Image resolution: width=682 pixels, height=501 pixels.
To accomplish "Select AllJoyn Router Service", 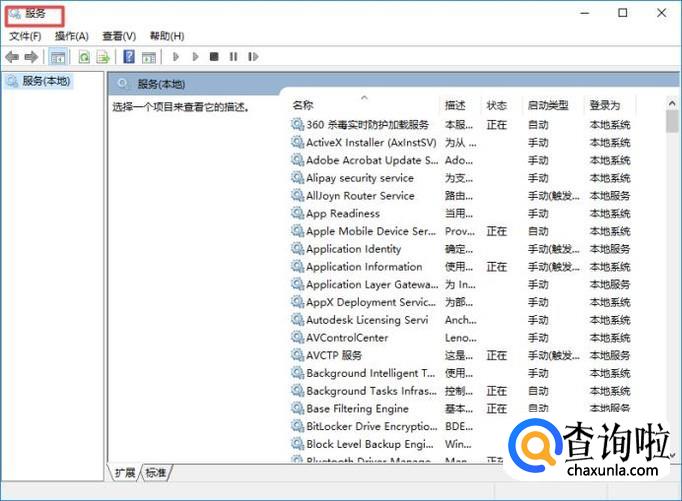I will (461, 196).
